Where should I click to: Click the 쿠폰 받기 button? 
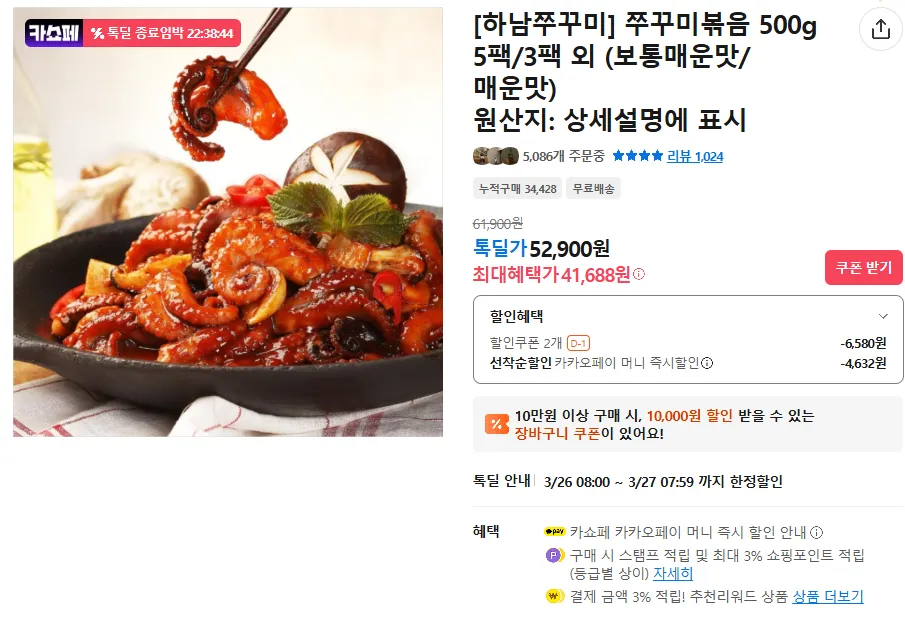point(863,267)
